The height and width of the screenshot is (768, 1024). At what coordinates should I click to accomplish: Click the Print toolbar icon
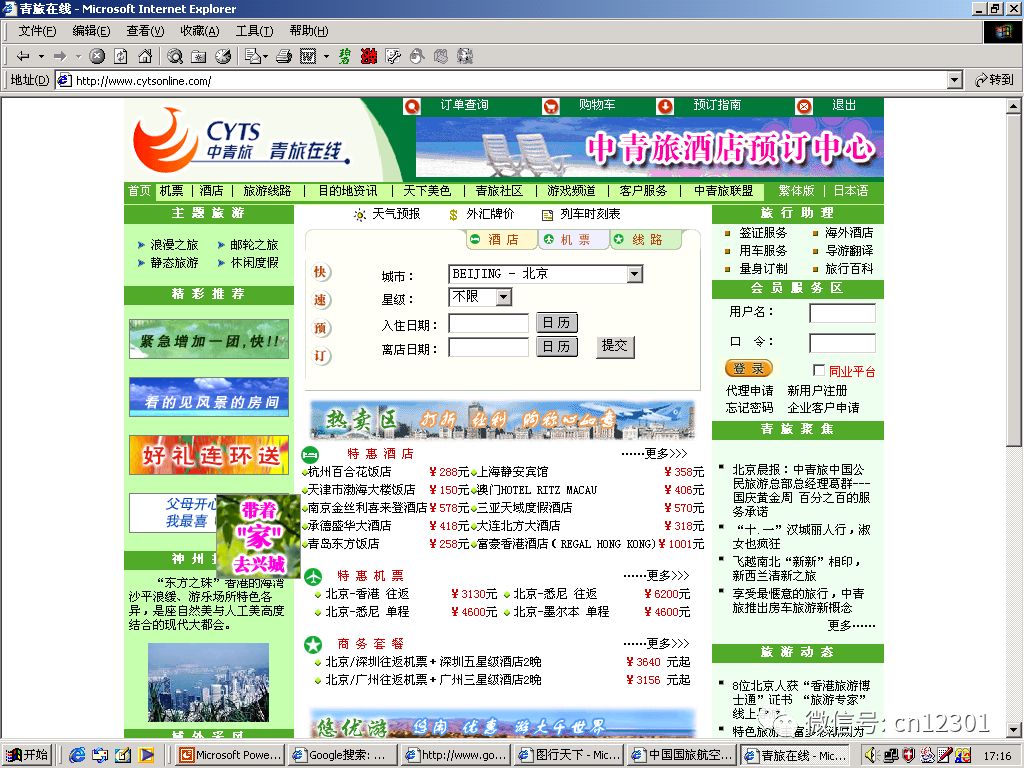(x=283, y=57)
